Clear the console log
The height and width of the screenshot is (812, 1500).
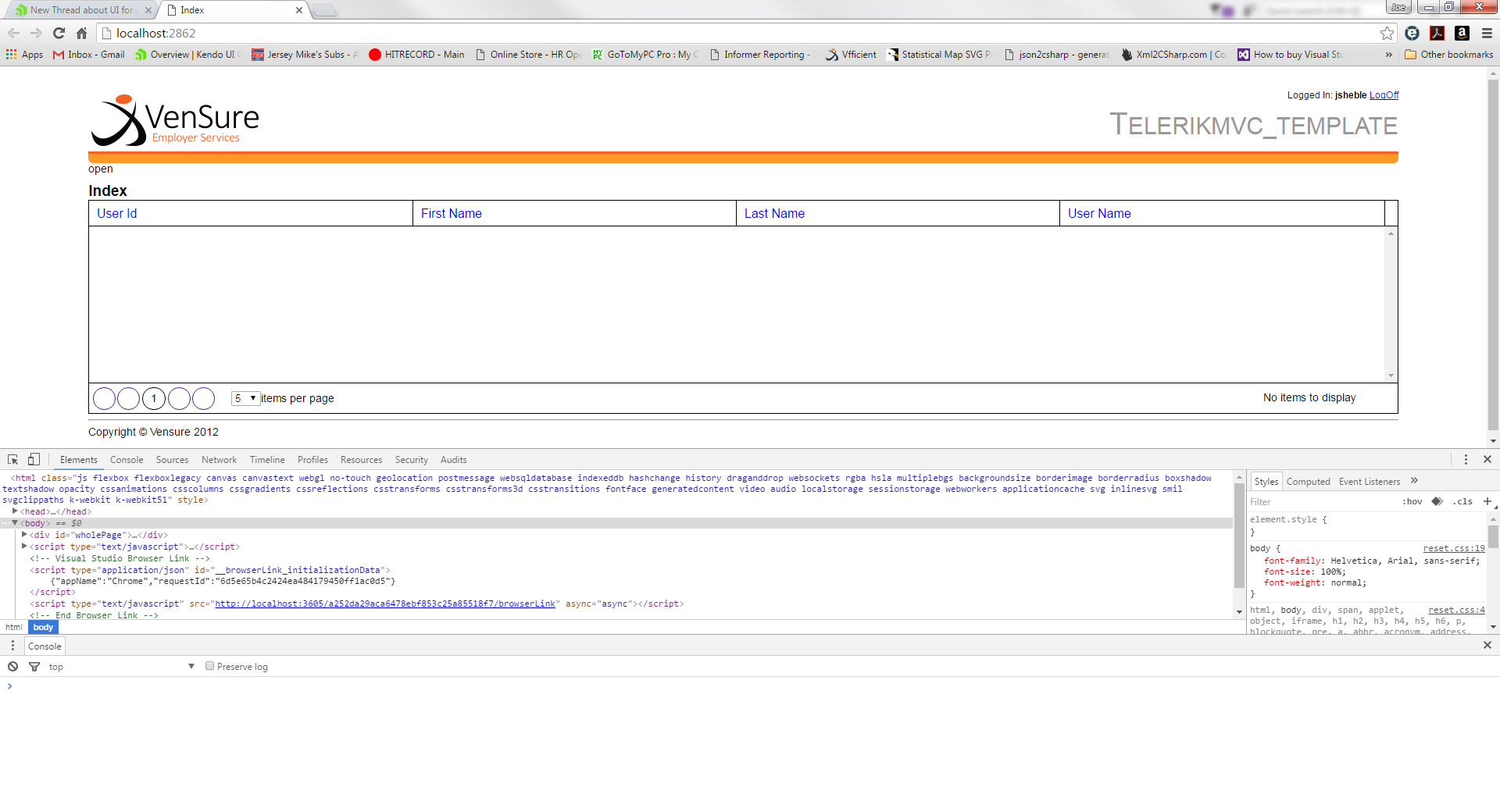coord(13,666)
